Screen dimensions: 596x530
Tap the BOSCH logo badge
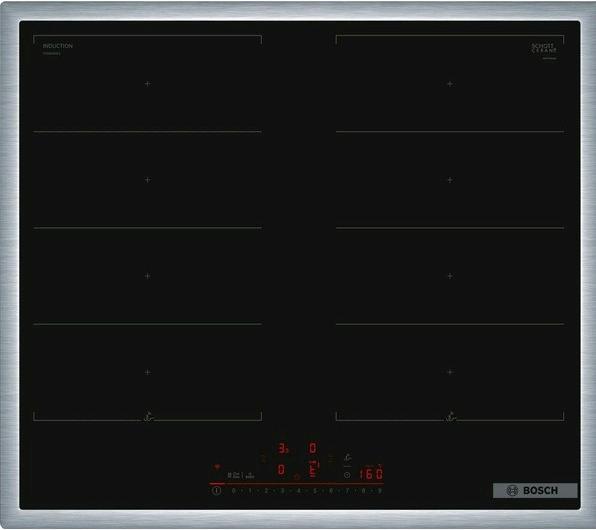click(535, 490)
